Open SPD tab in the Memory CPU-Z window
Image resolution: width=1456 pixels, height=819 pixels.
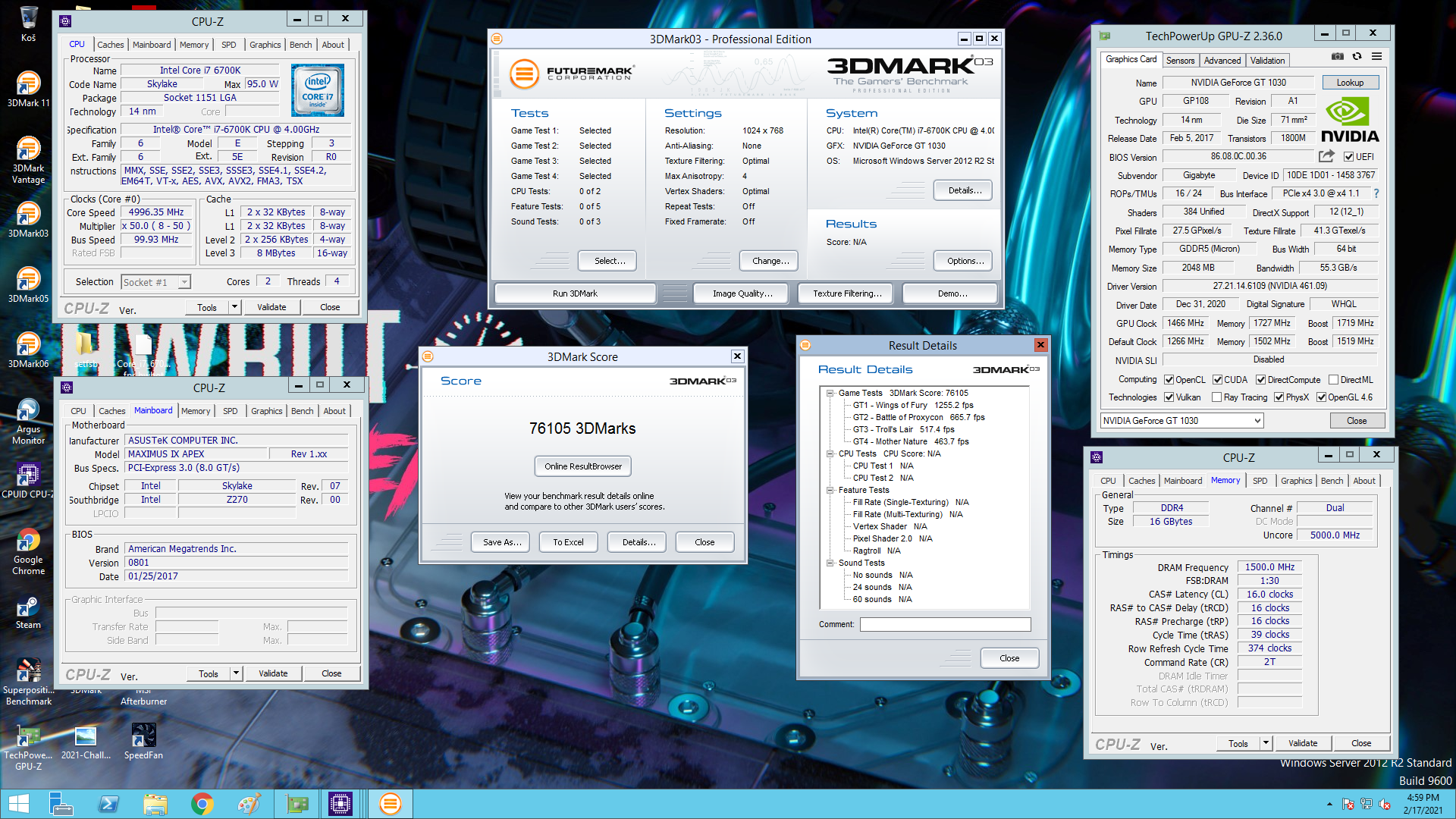point(1260,481)
